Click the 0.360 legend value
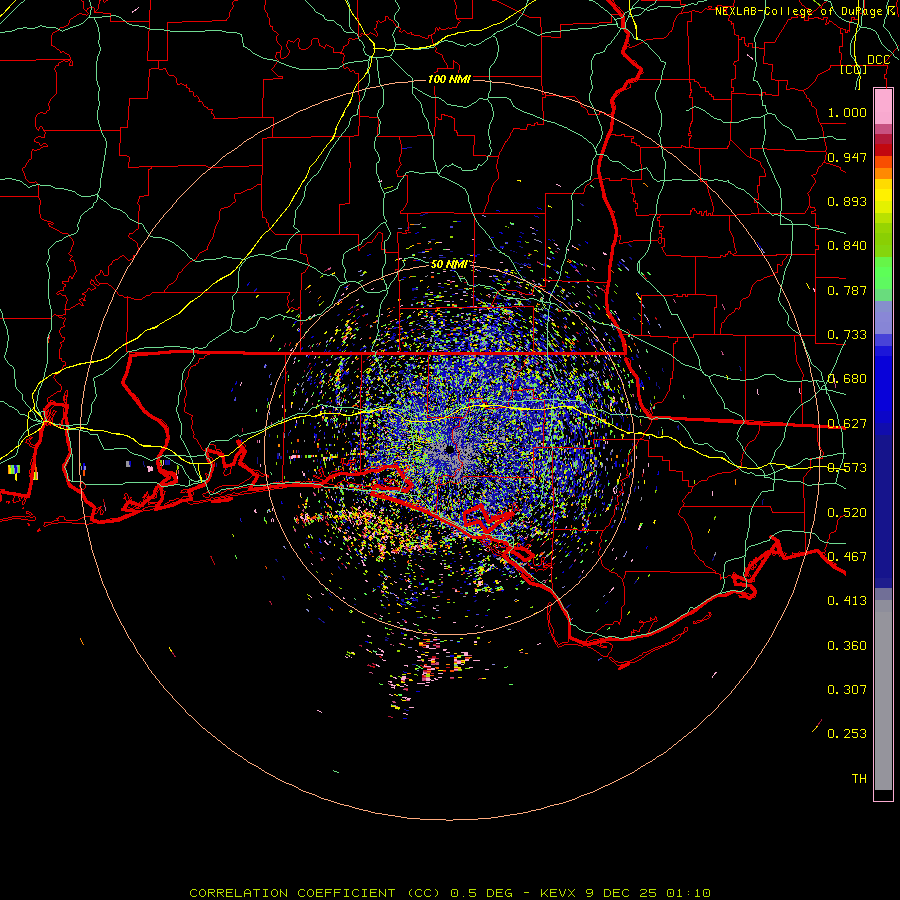 pos(847,646)
